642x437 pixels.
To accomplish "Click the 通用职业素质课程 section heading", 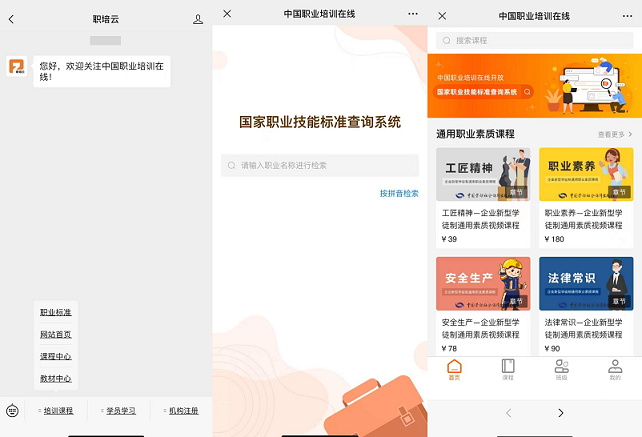I will point(475,134).
